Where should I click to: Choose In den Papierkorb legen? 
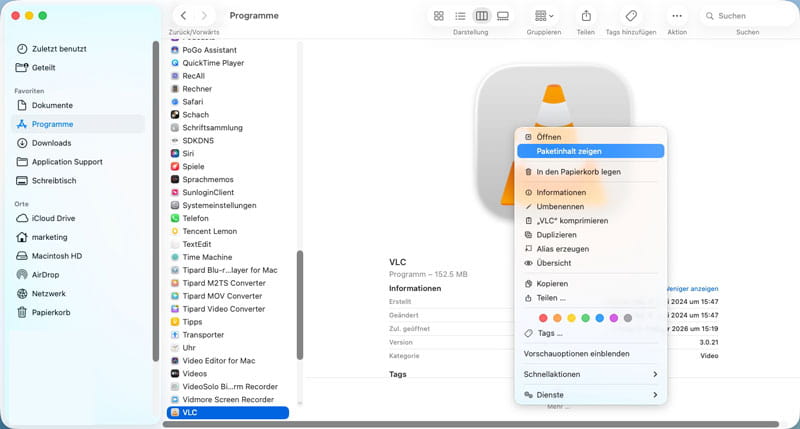591,172
